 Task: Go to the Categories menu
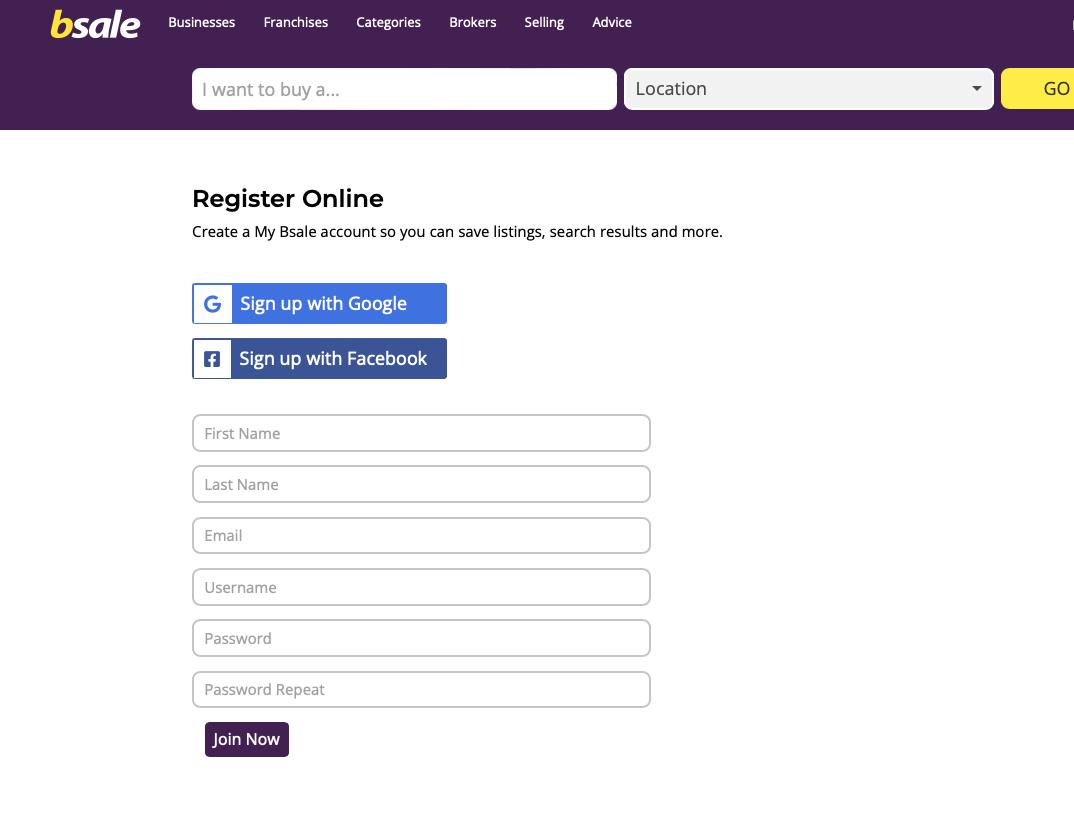[388, 22]
